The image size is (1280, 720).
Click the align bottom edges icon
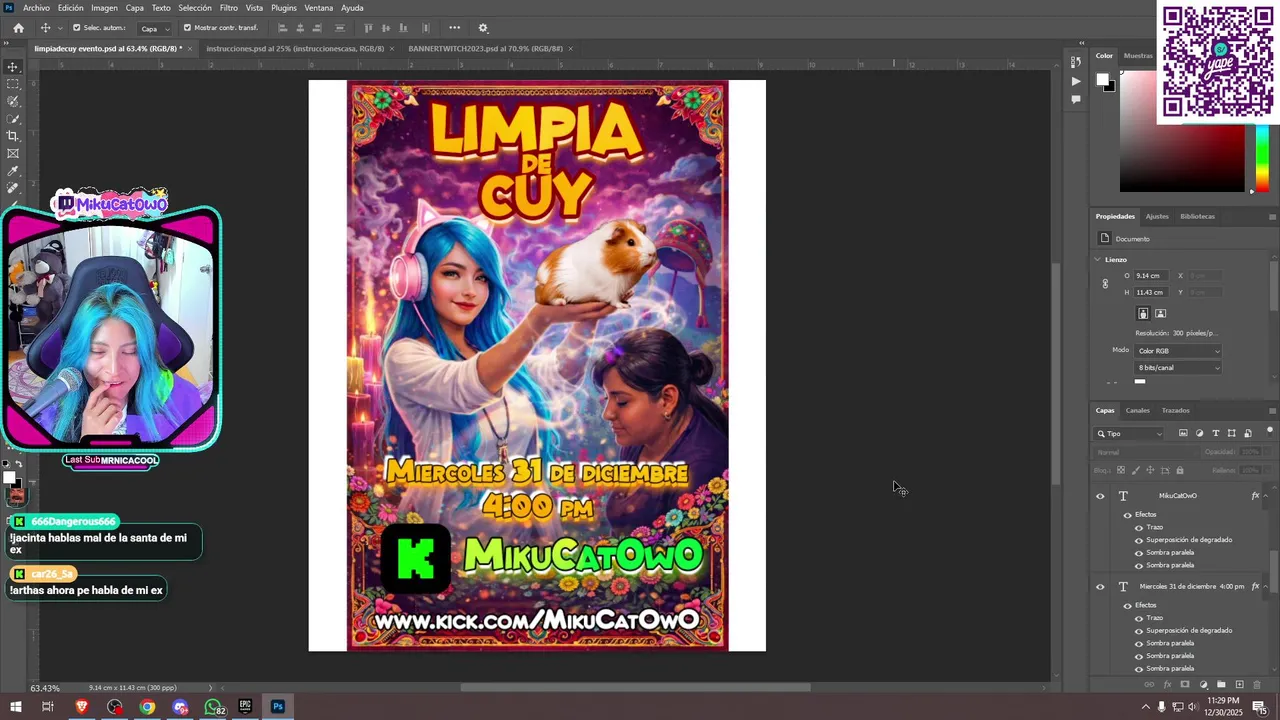tap(404, 28)
